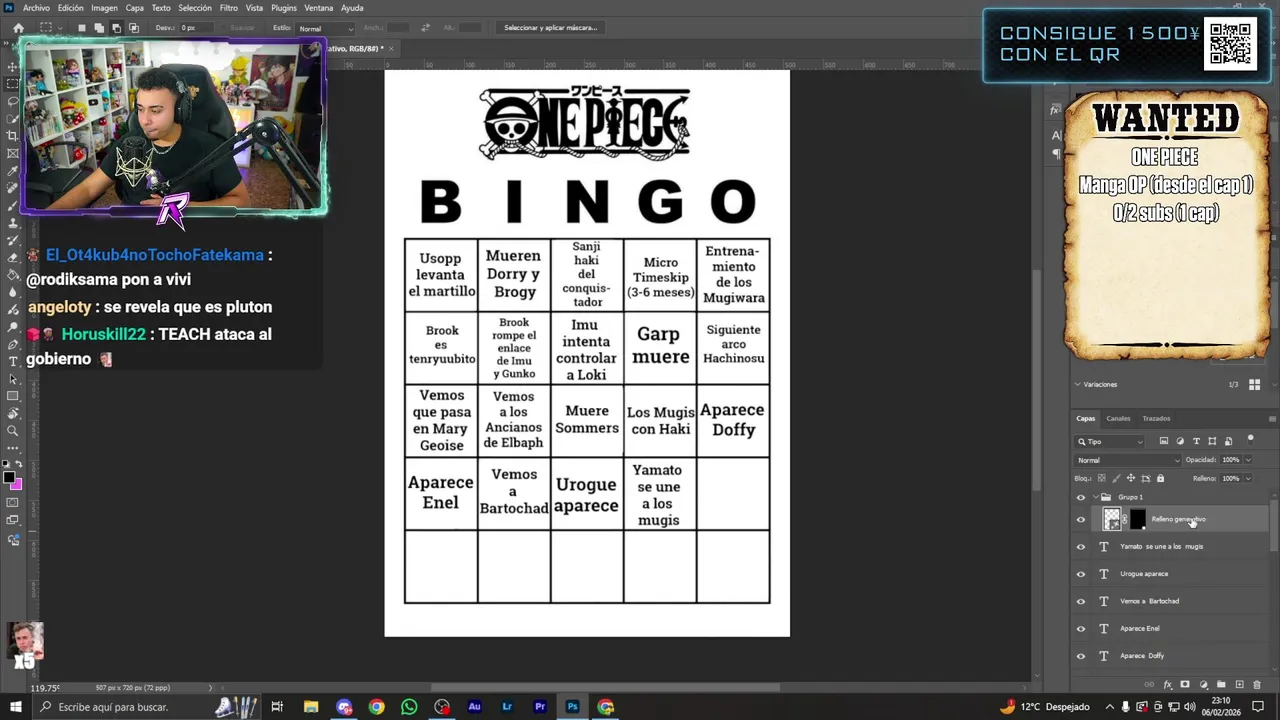This screenshot has height=720, width=1280.
Task: Open Windows Start button
Action: click(14, 707)
